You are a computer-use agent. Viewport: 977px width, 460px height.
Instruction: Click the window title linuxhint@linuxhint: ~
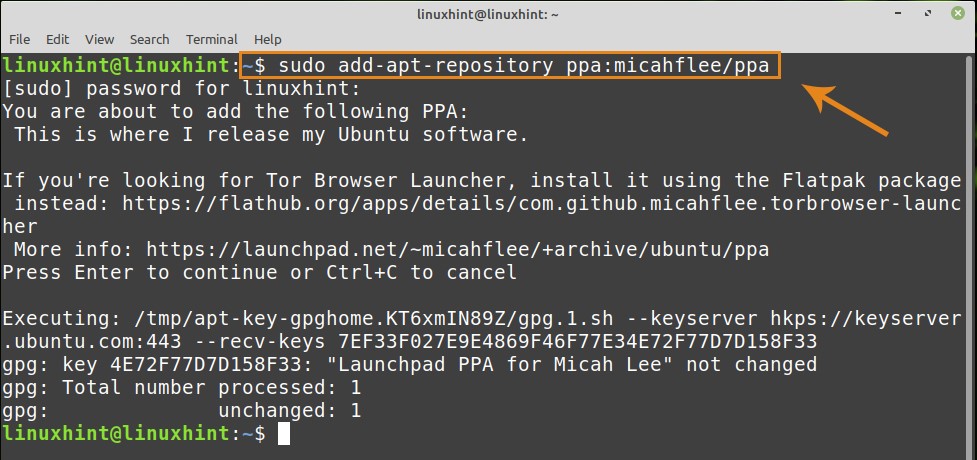tap(488, 13)
